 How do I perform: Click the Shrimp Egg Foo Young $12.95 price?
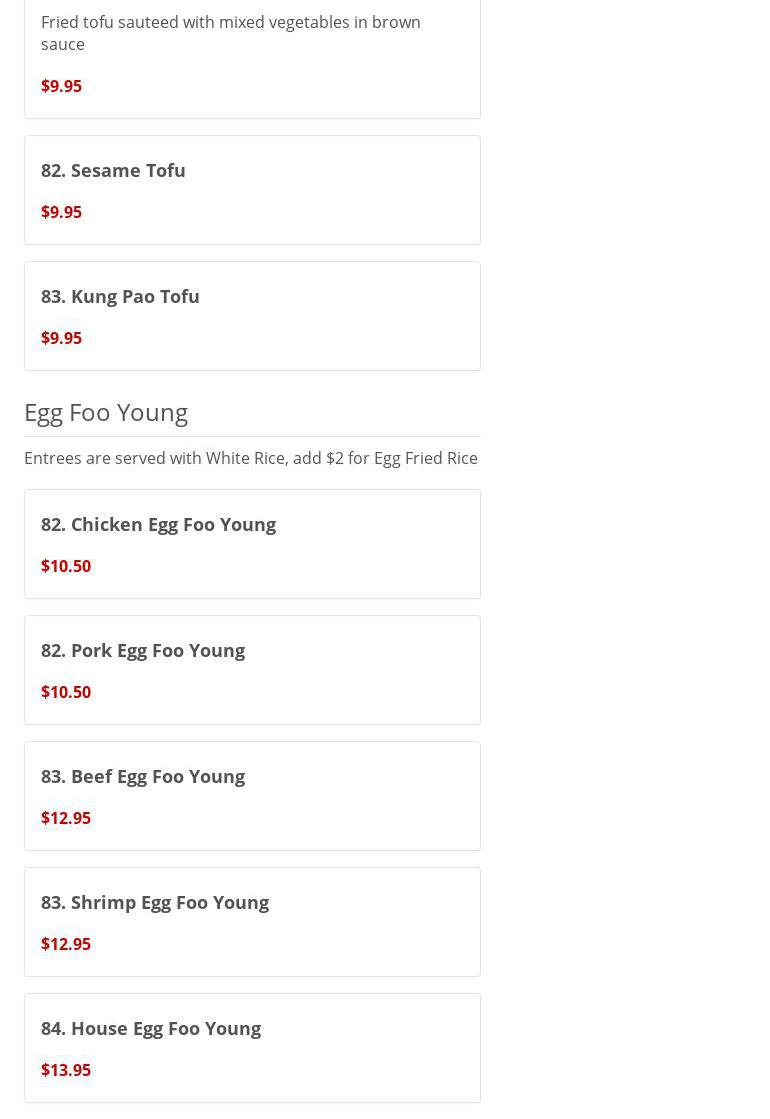coord(66,944)
